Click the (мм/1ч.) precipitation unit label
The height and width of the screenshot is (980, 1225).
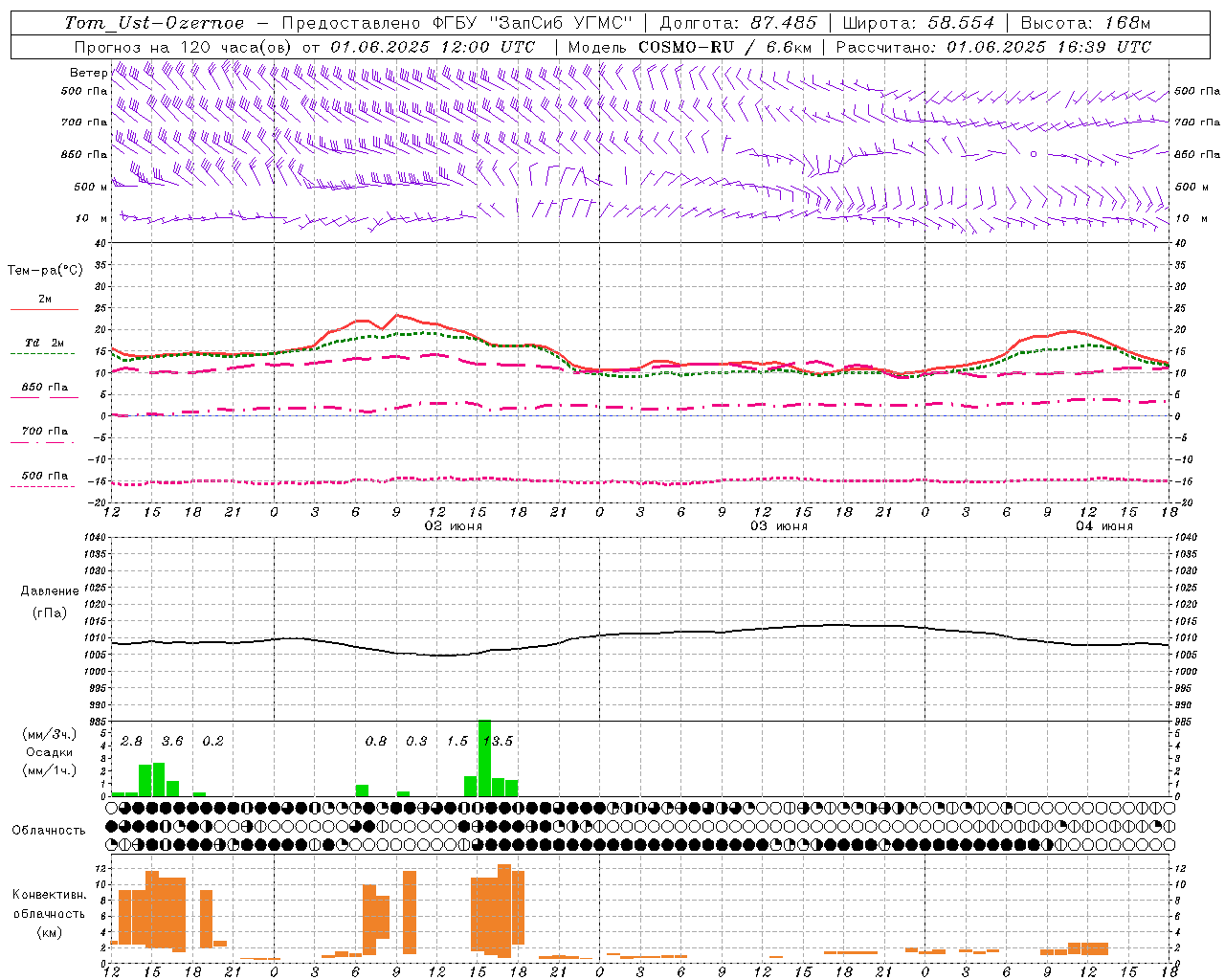click(50, 770)
